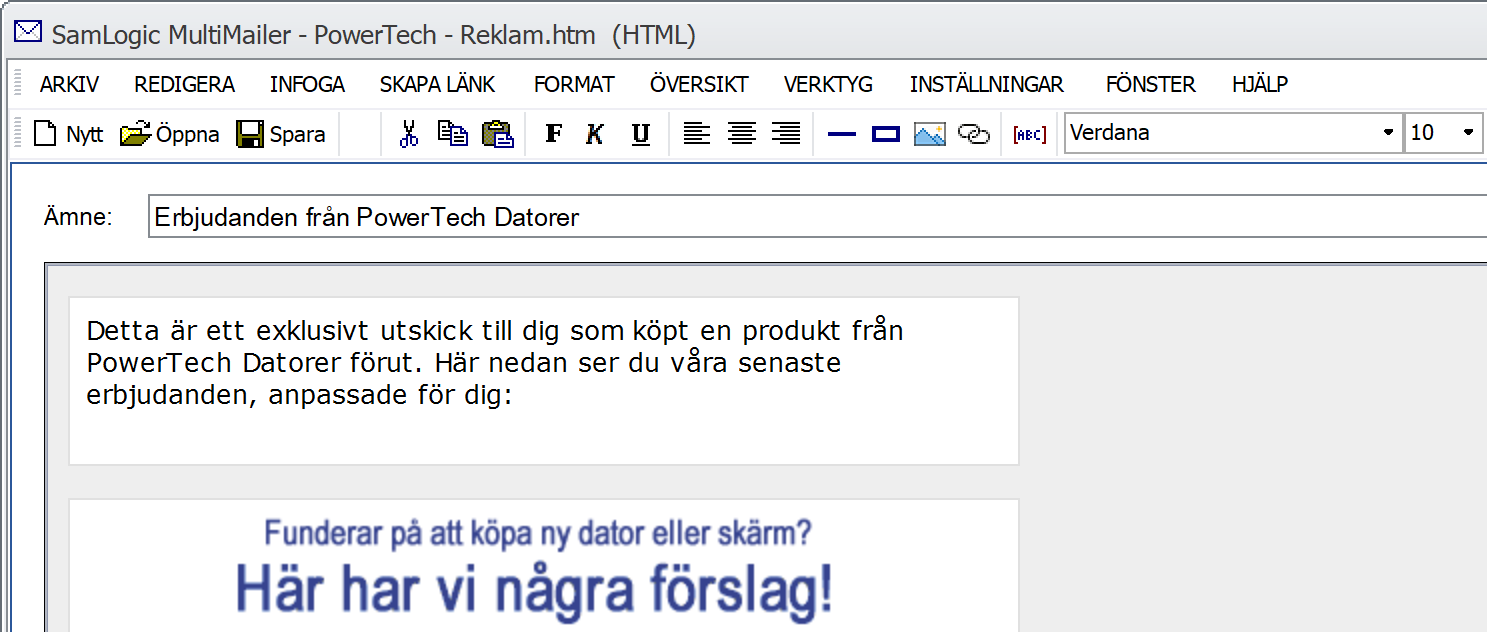
Task: Open the VERKTYG menu
Action: tap(828, 85)
